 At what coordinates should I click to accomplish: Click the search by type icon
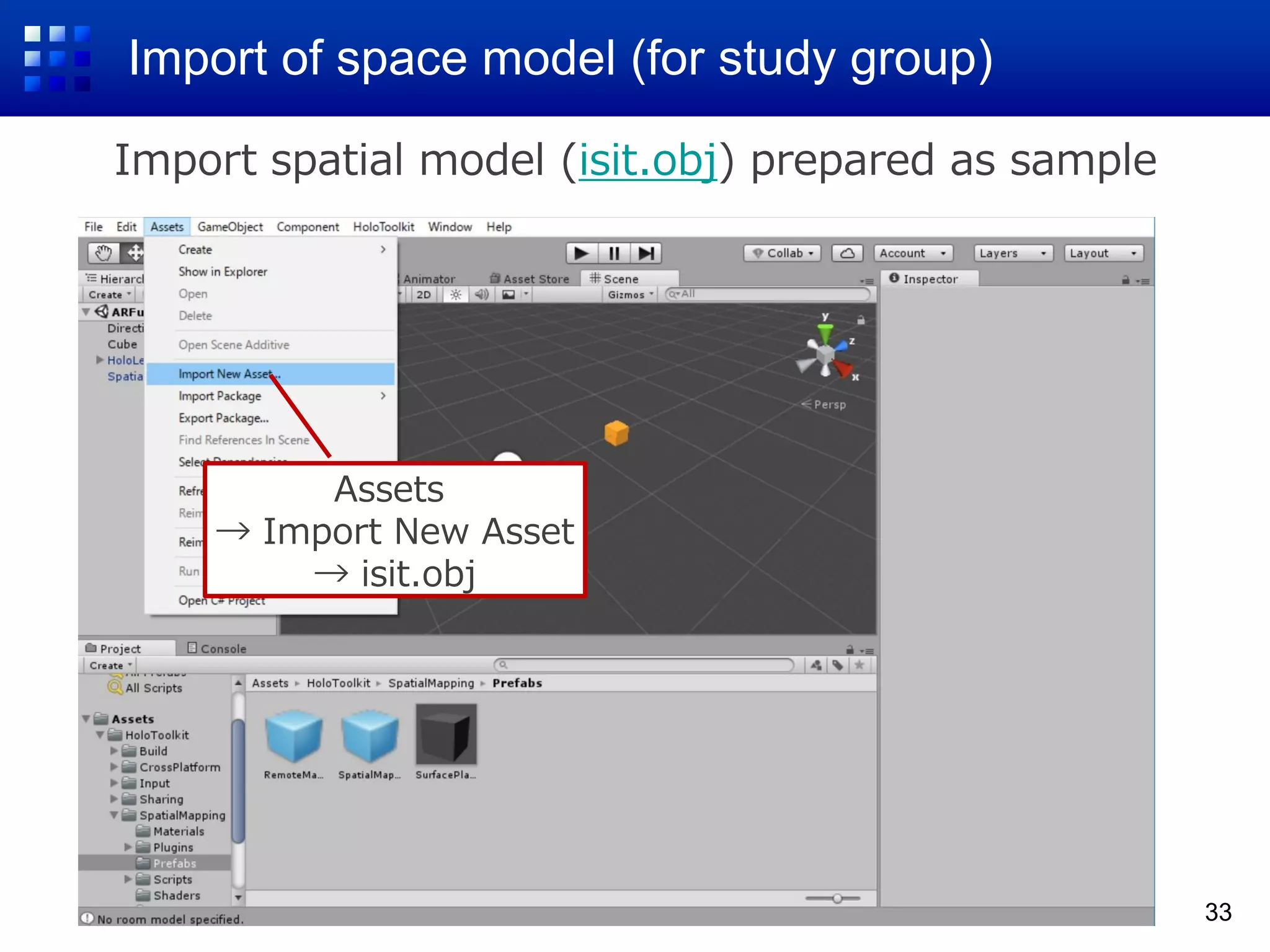point(816,665)
